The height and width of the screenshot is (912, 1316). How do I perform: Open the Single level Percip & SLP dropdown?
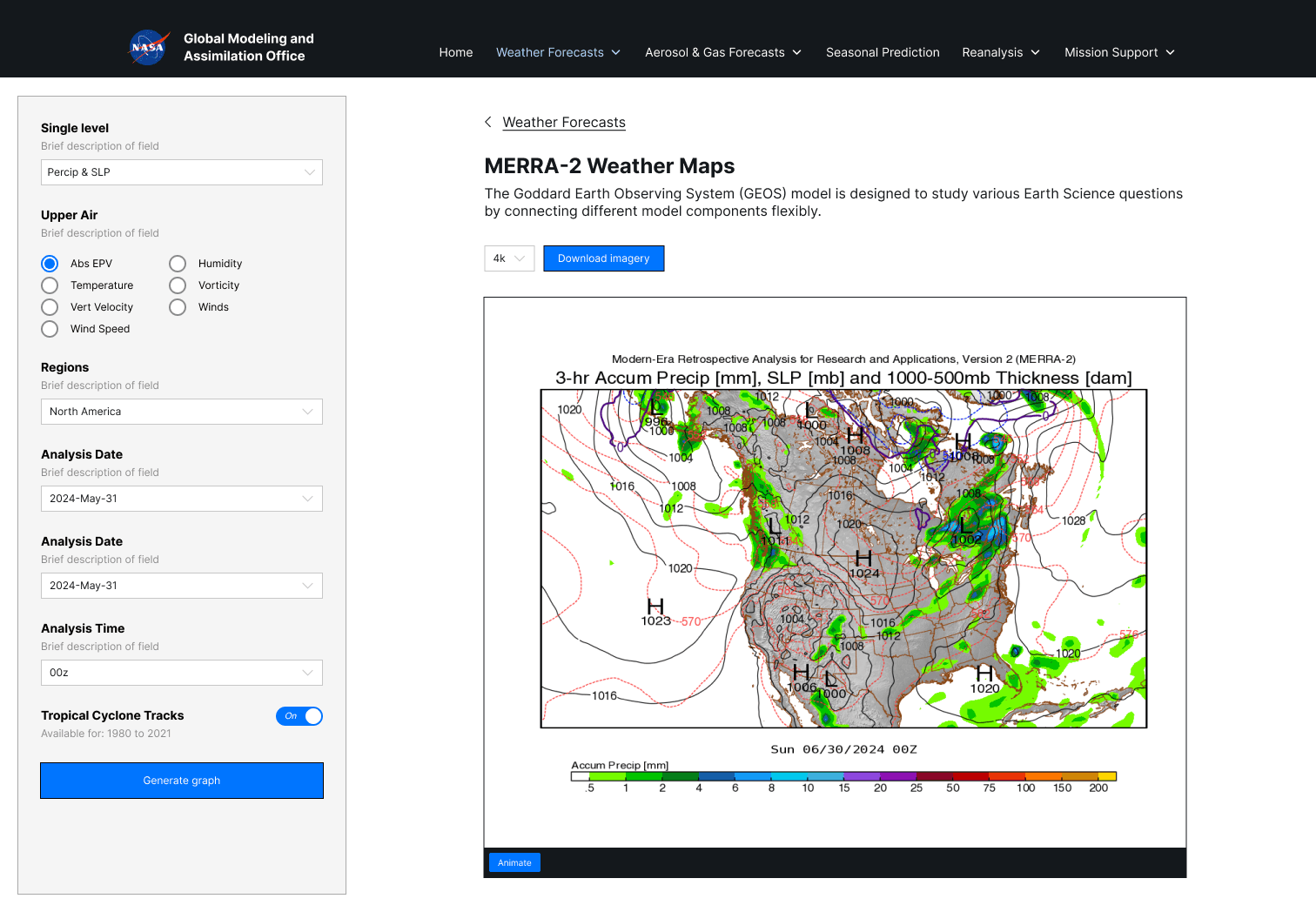click(182, 172)
